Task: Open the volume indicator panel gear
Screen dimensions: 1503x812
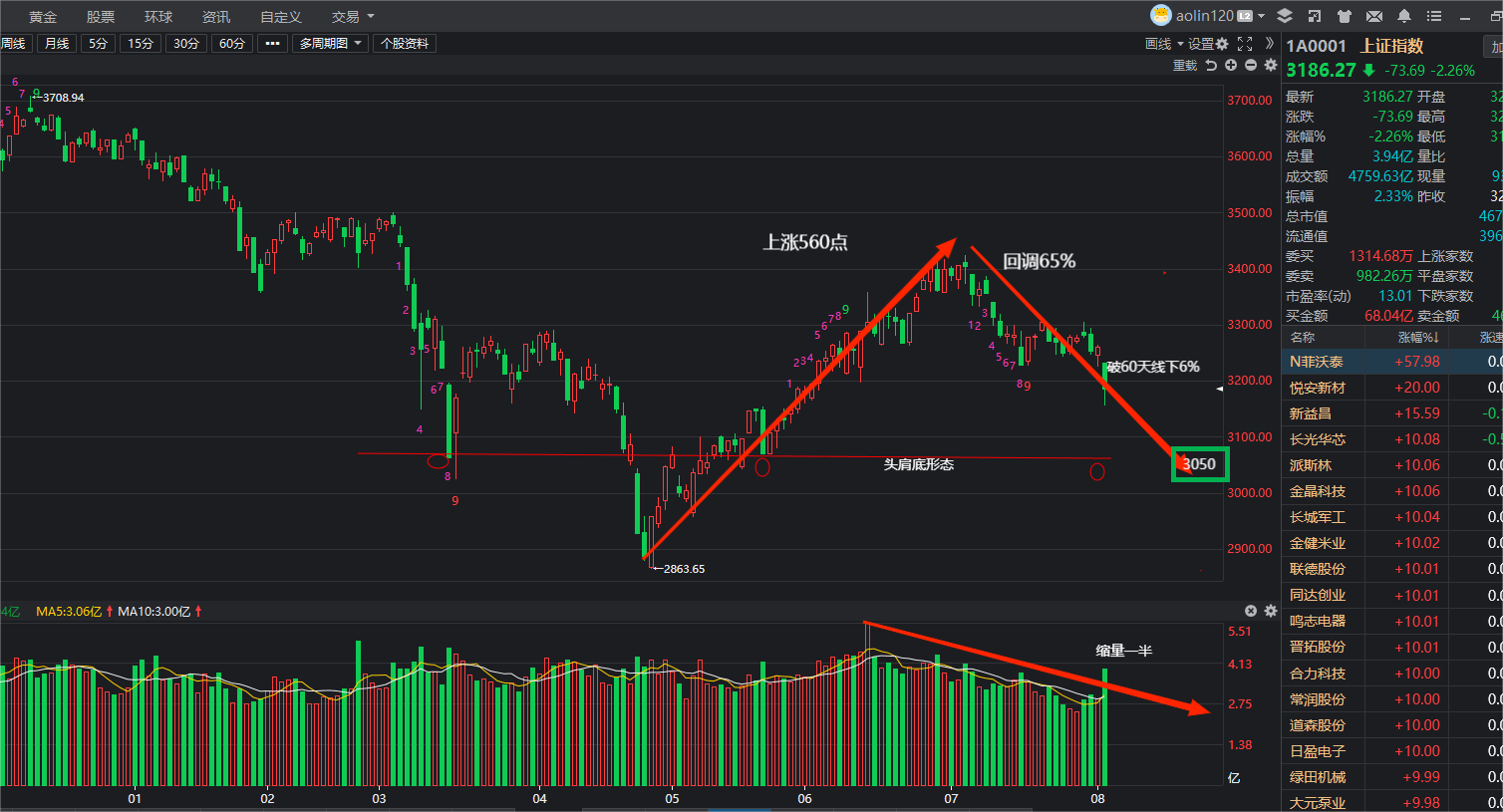Action: coord(1271,611)
